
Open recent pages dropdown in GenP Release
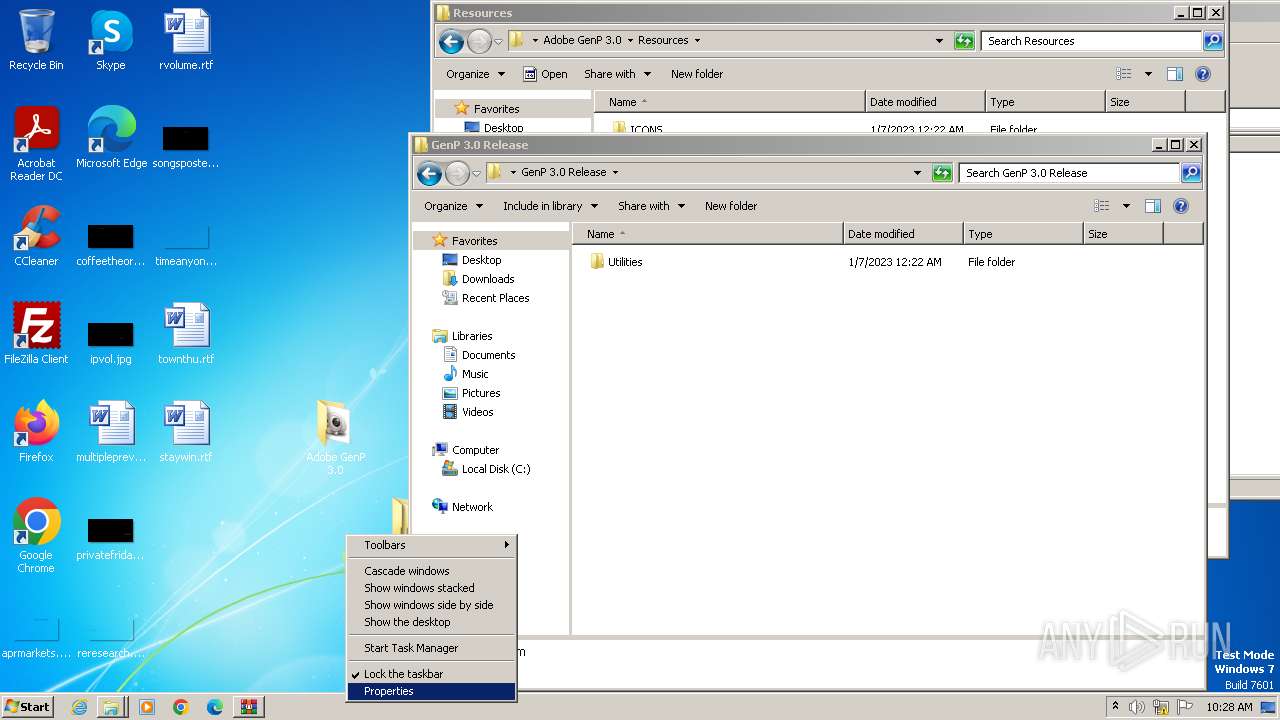click(x=476, y=174)
